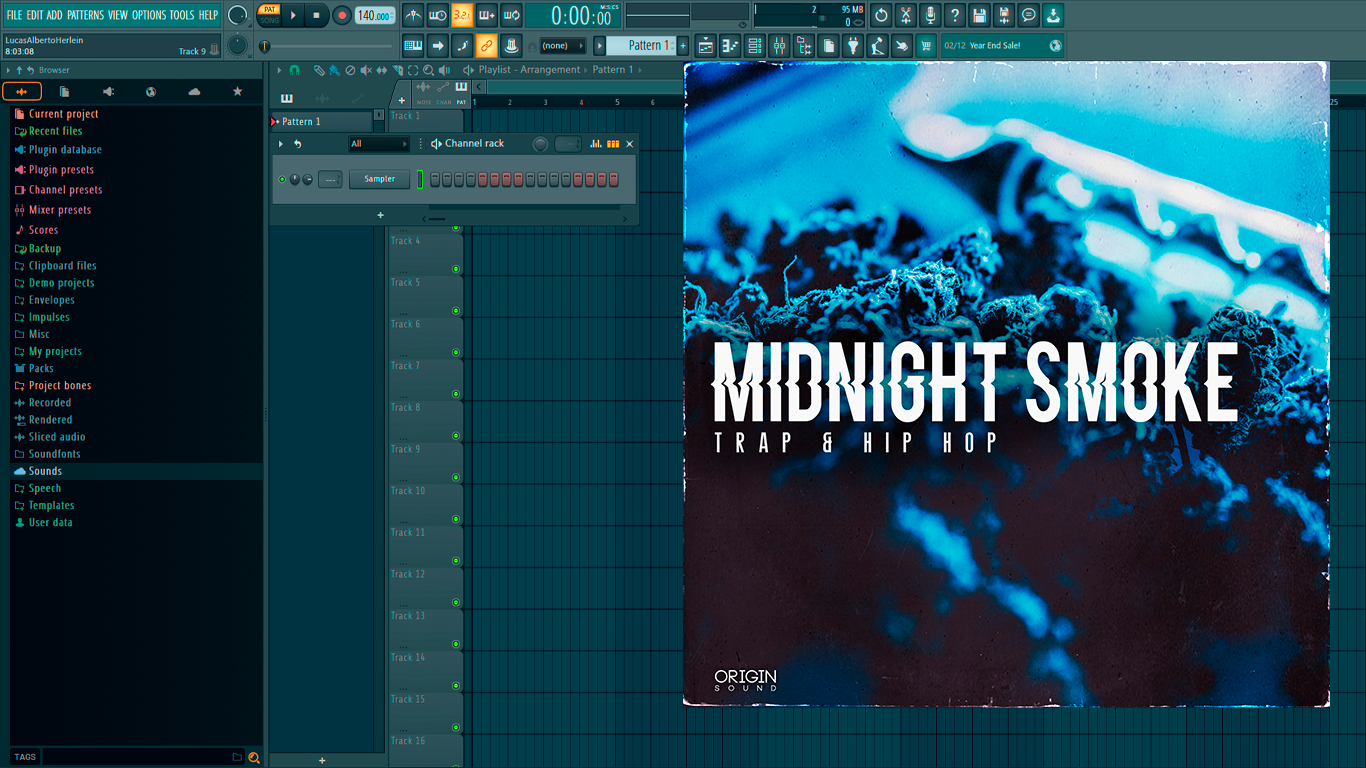Toggle graph editor icon in Channel rack
The image size is (1366, 768).
[596, 144]
